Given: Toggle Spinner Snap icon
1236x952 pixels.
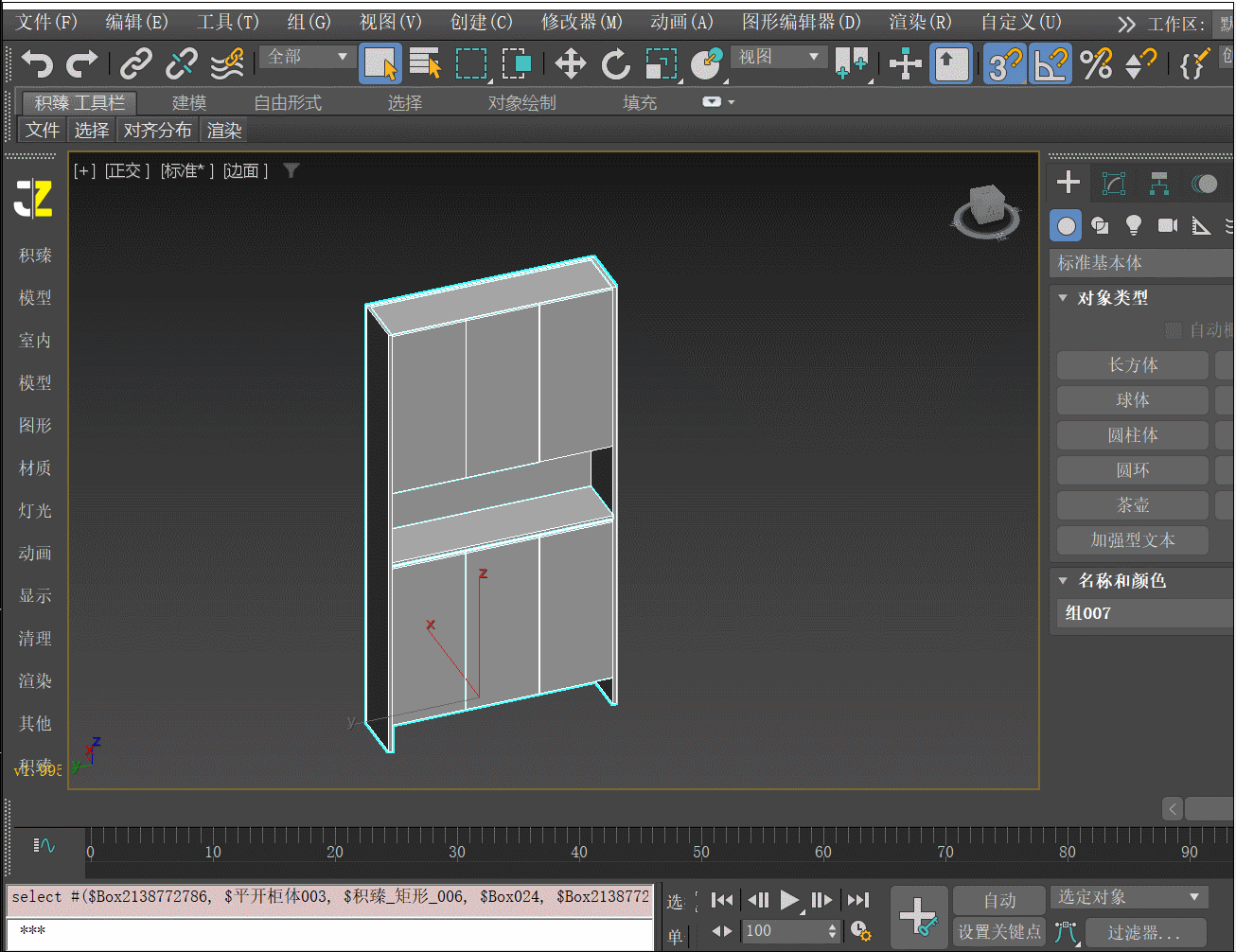Looking at the screenshot, I should [1141, 63].
